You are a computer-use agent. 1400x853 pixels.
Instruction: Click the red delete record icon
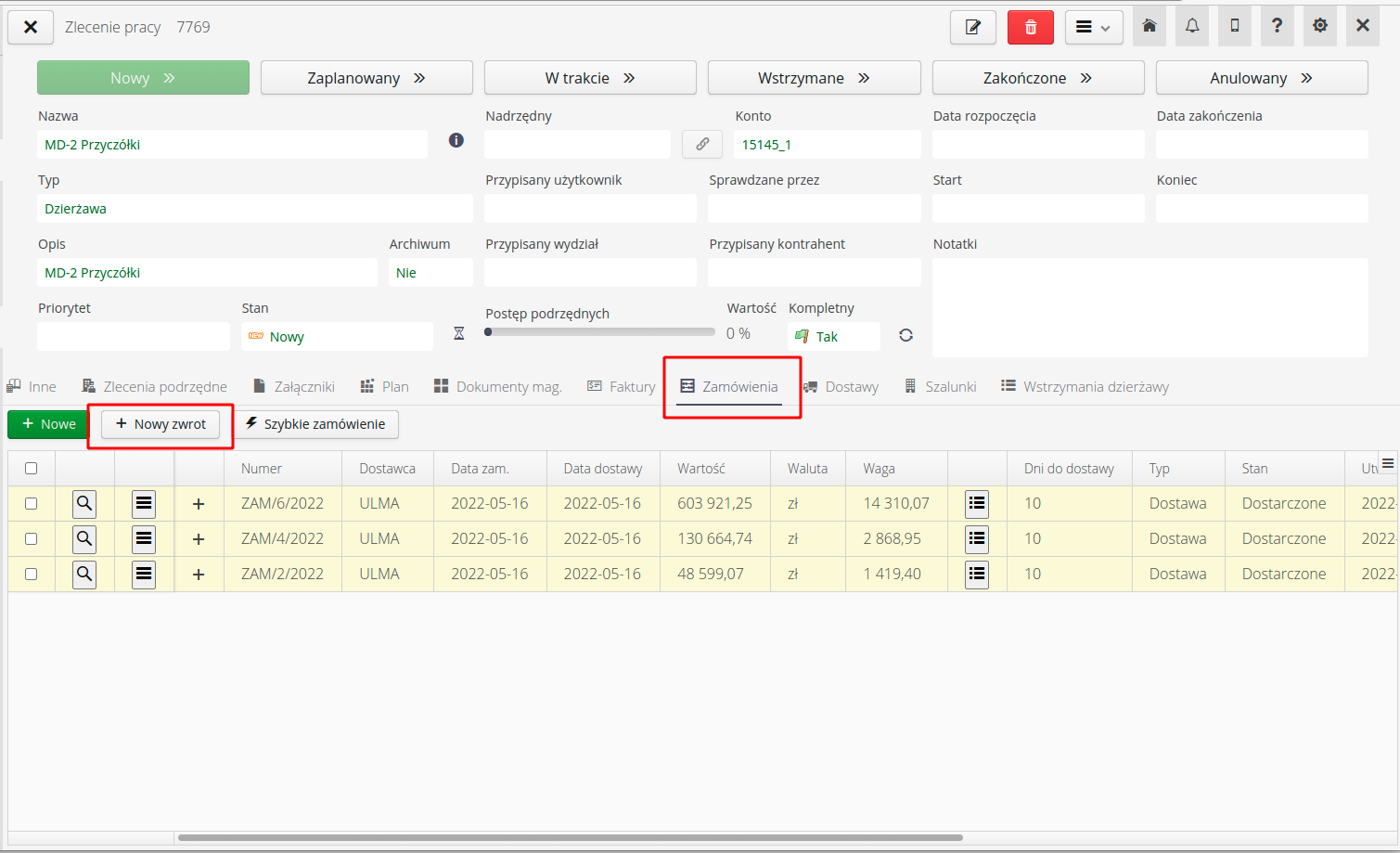click(1030, 27)
